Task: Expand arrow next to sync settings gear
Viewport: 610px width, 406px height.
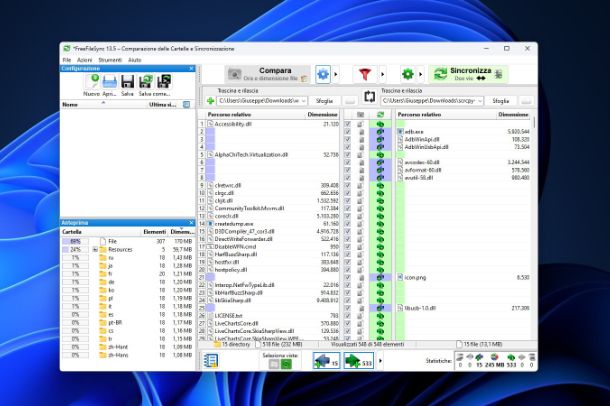Action: pos(421,74)
